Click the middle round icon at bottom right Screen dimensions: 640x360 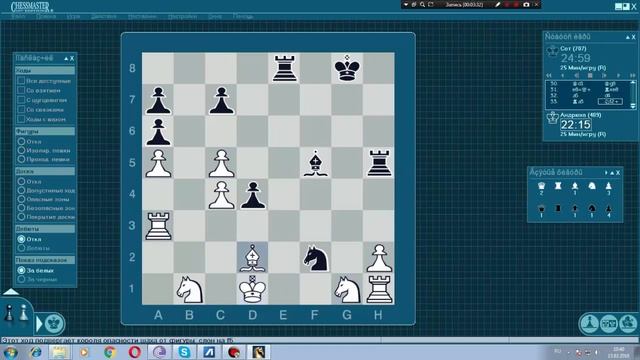coord(609,323)
